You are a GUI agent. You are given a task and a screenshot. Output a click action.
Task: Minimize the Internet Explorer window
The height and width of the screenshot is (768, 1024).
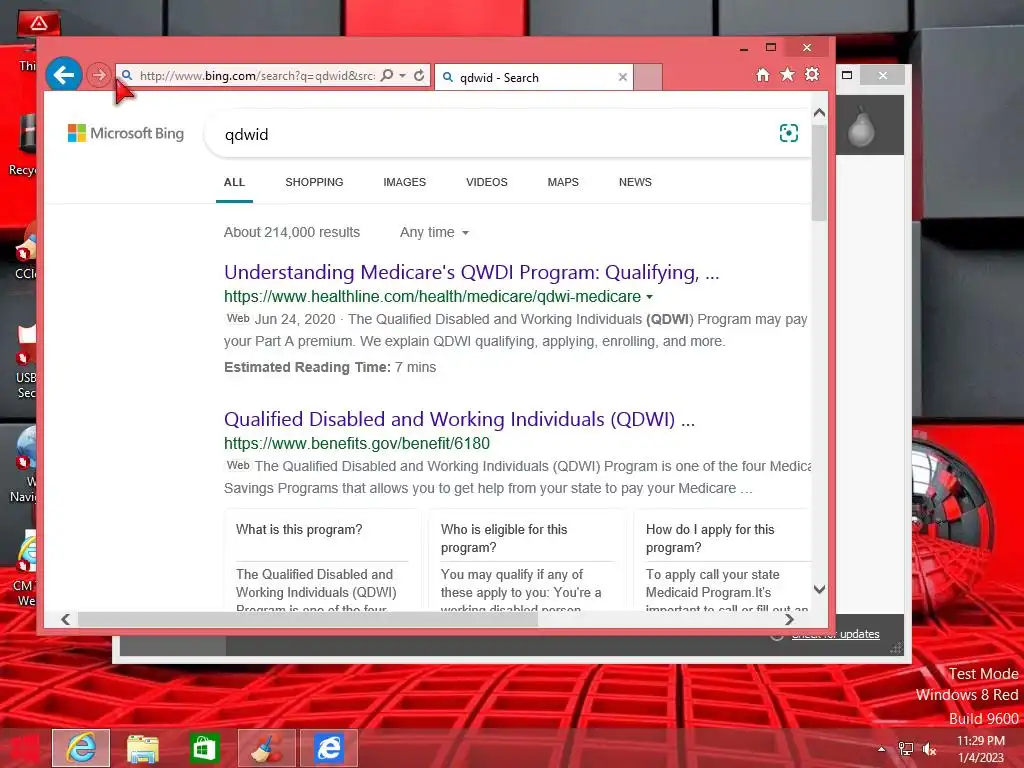point(743,48)
